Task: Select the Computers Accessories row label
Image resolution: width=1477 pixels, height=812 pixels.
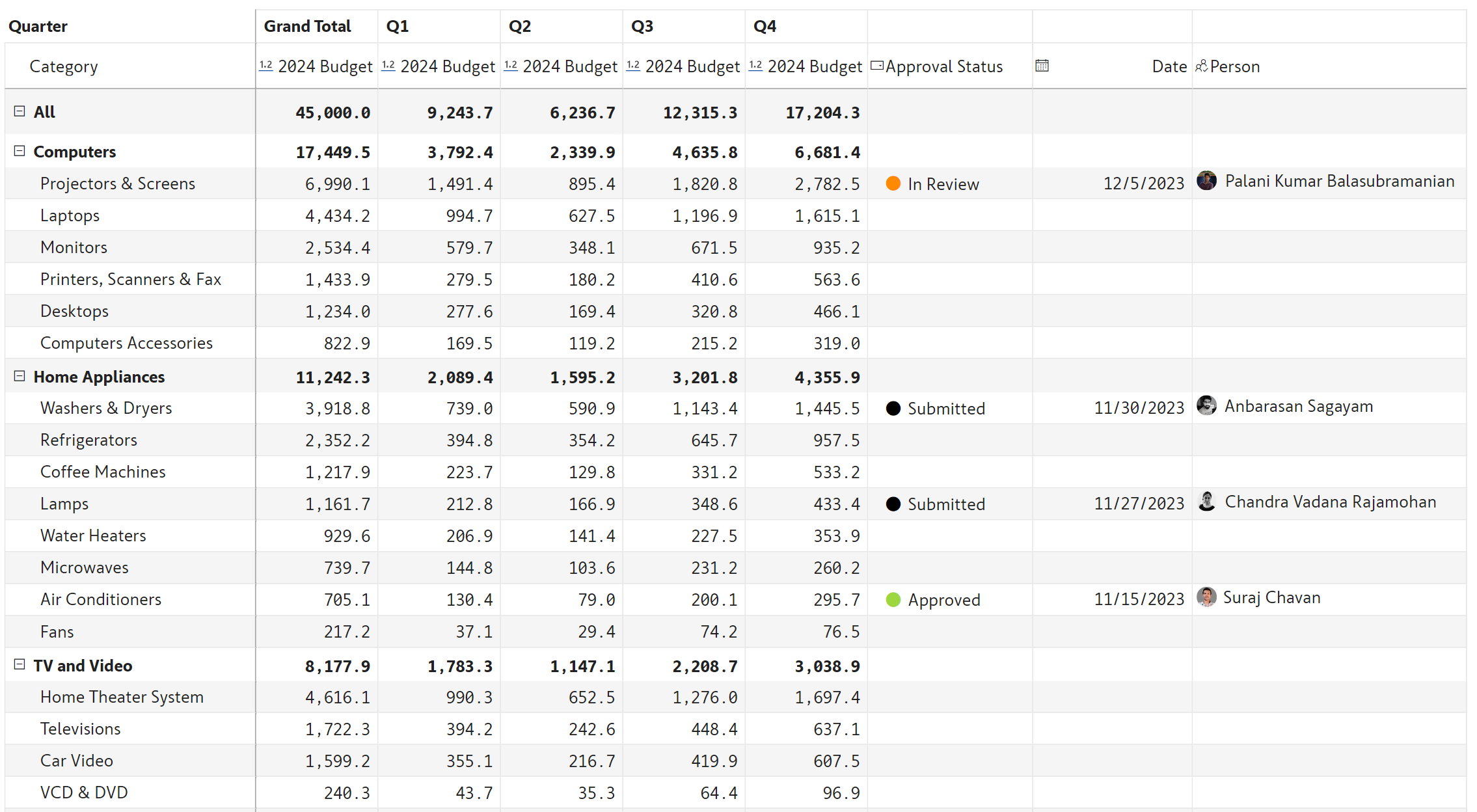Action: tap(126, 343)
